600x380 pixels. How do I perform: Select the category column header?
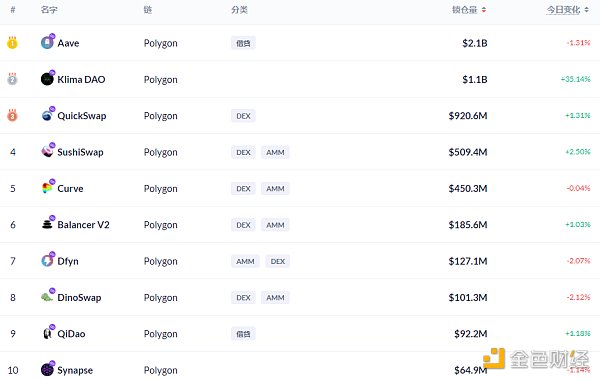point(240,10)
